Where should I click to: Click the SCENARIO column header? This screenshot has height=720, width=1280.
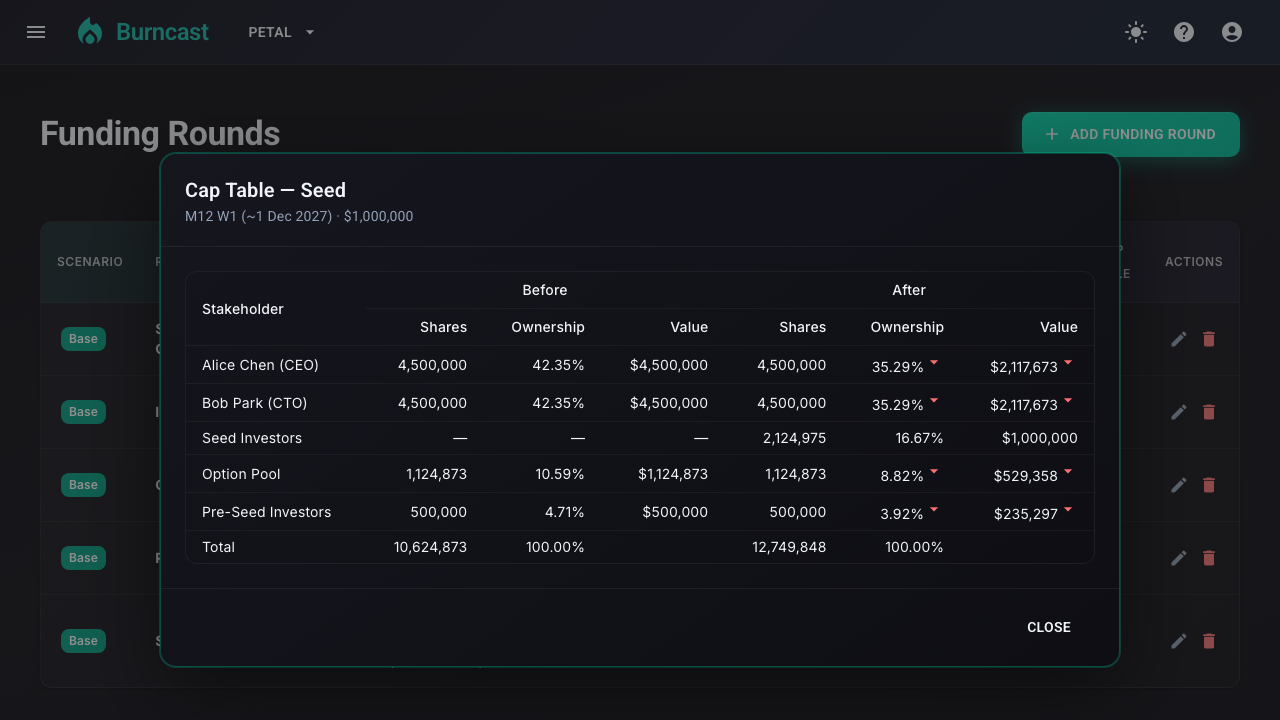(x=90, y=262)
